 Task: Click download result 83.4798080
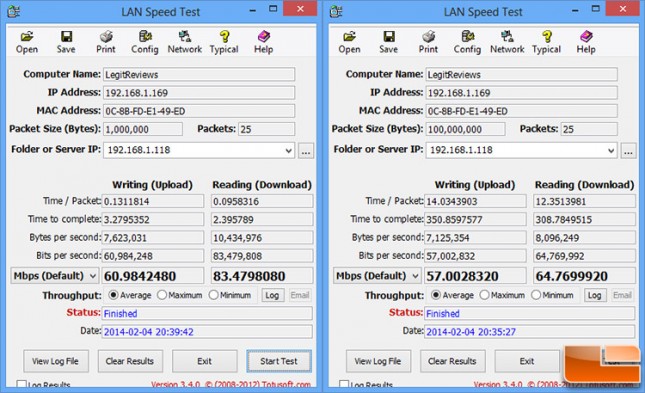click(262, 276)
